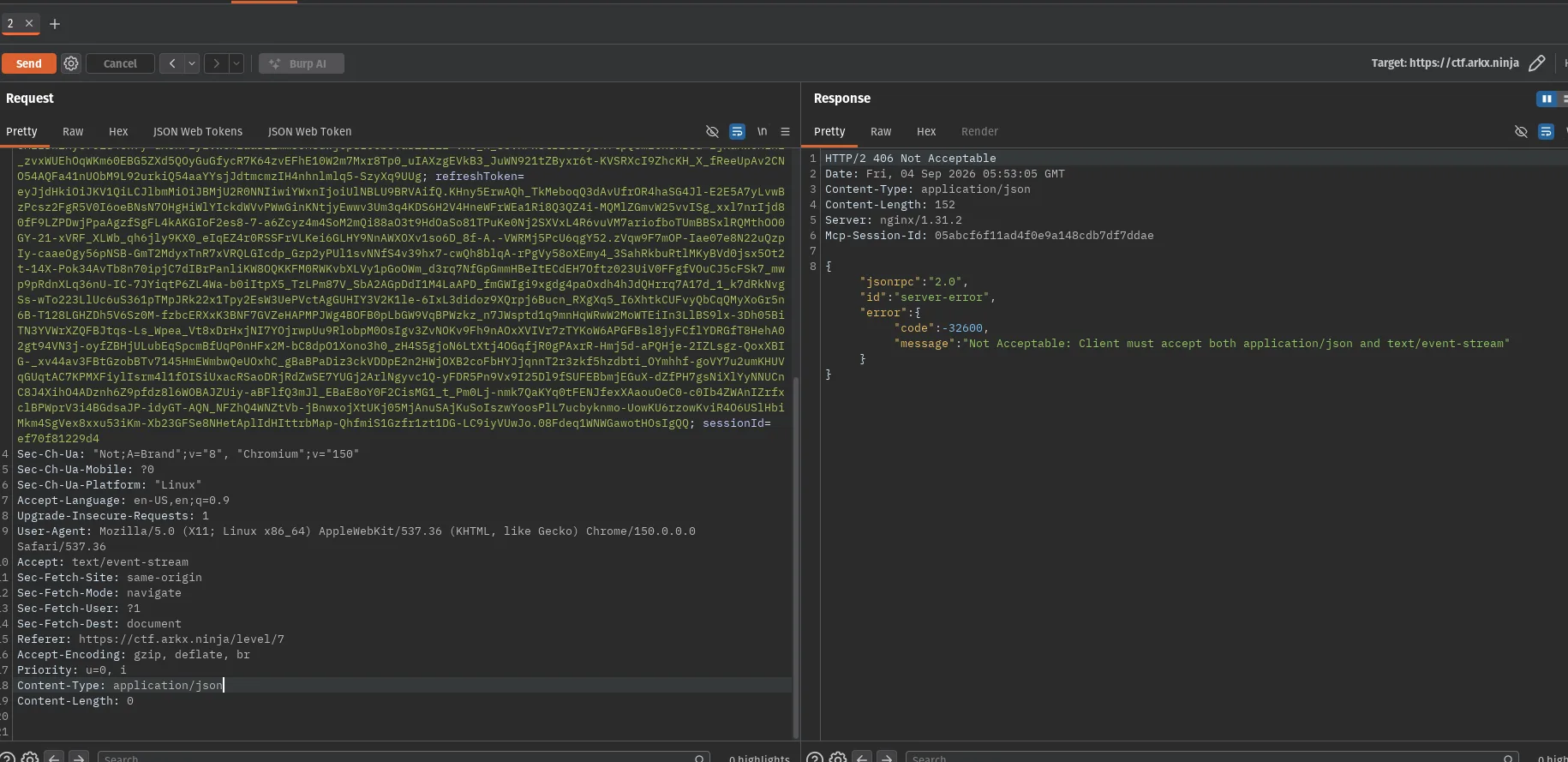This screenshot has width=1568, height=762.
Task: Send the request
Action: [x=28, y=63]
